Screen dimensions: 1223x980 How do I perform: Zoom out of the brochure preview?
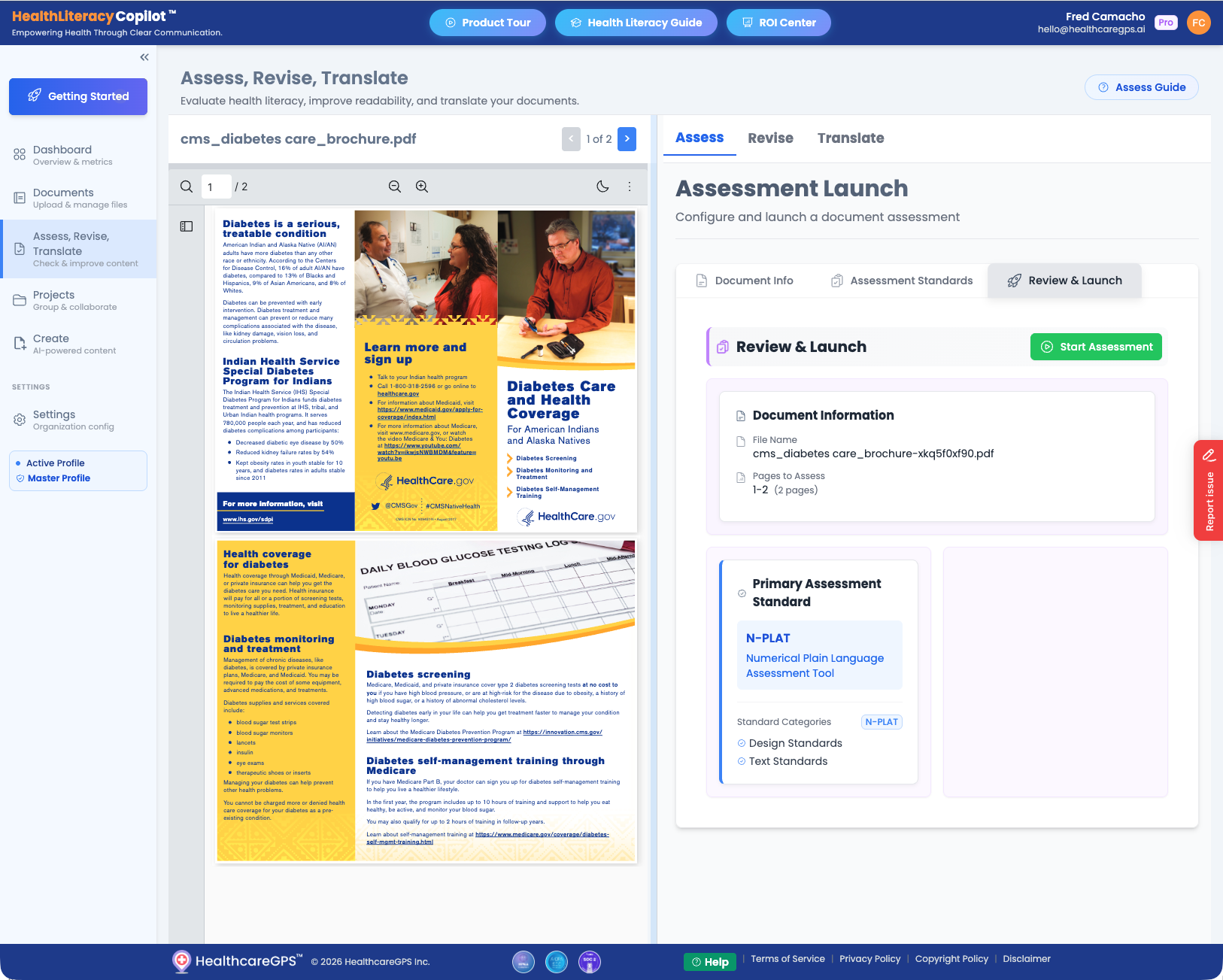(395, 186)
